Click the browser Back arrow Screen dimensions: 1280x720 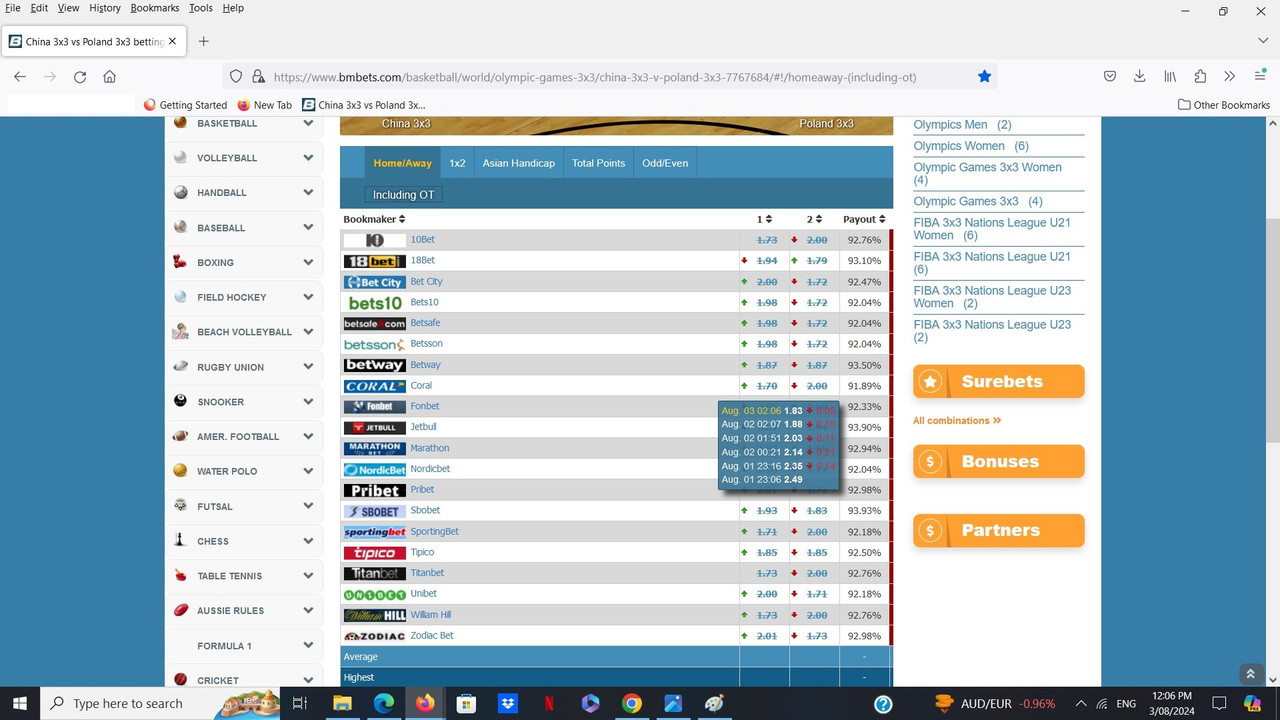click(20, 76)
